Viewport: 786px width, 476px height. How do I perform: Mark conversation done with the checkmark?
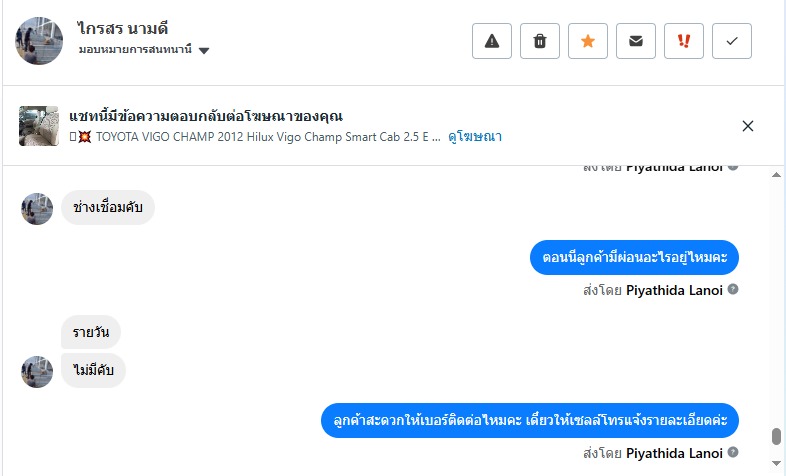click(732, 41)
